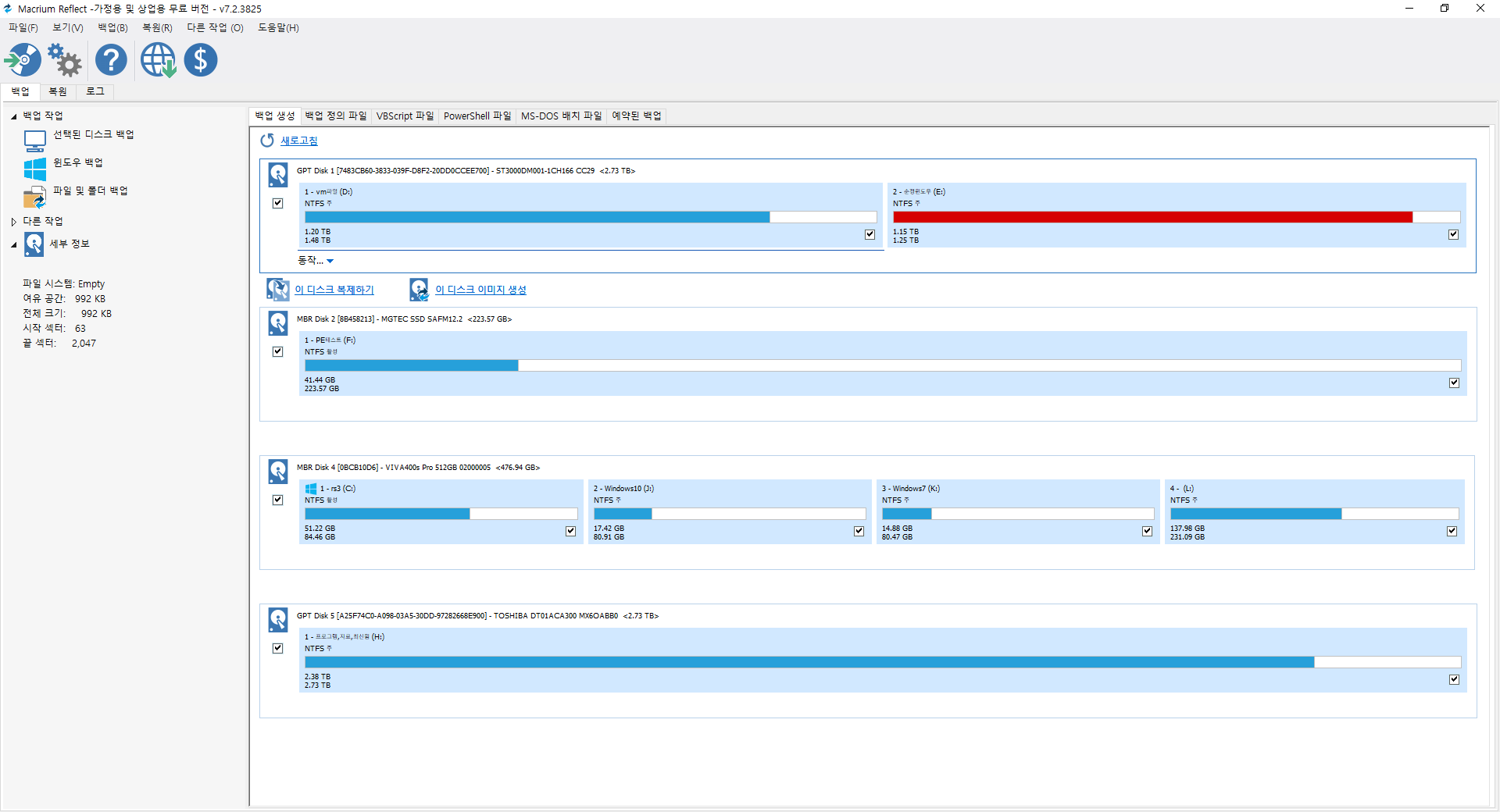Select 선택된 디스크 백업 in the sidebar
Viewport: 1500px width, 812px height.
(x=94, y=134)
